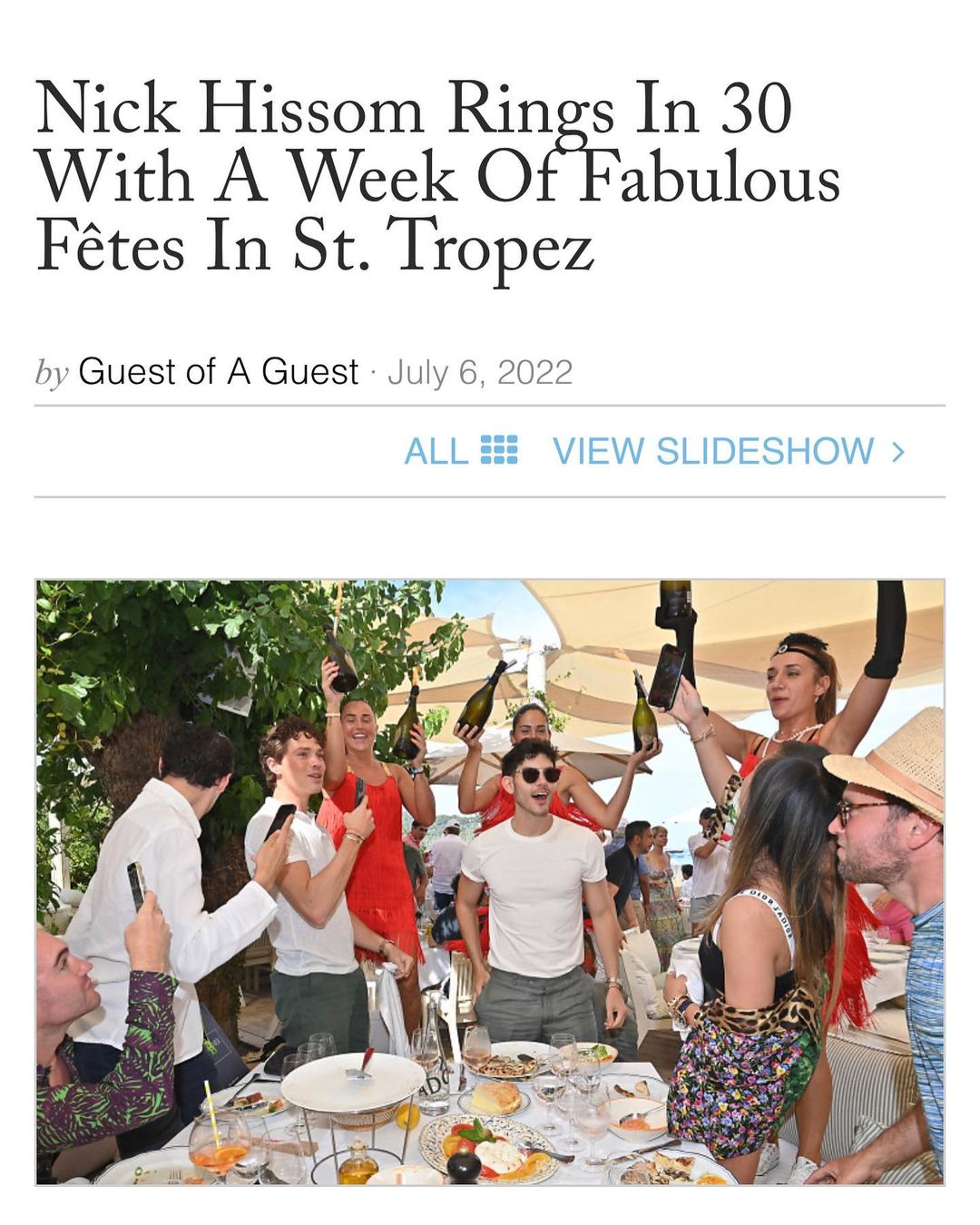Viewport: 980px width, 1225px height.
Task: Click the straw hat in the photo
Action: click(x=891, y=760)
